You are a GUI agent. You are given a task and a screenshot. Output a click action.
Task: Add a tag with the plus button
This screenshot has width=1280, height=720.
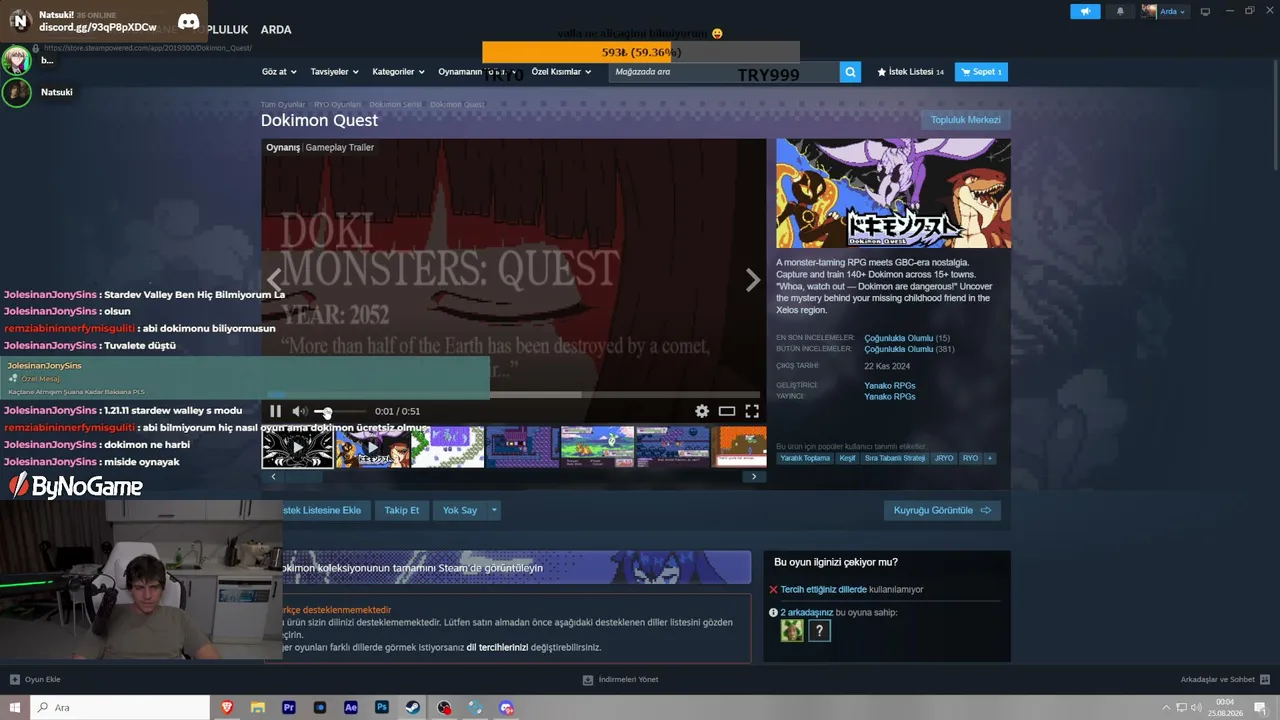pos(990,458)
